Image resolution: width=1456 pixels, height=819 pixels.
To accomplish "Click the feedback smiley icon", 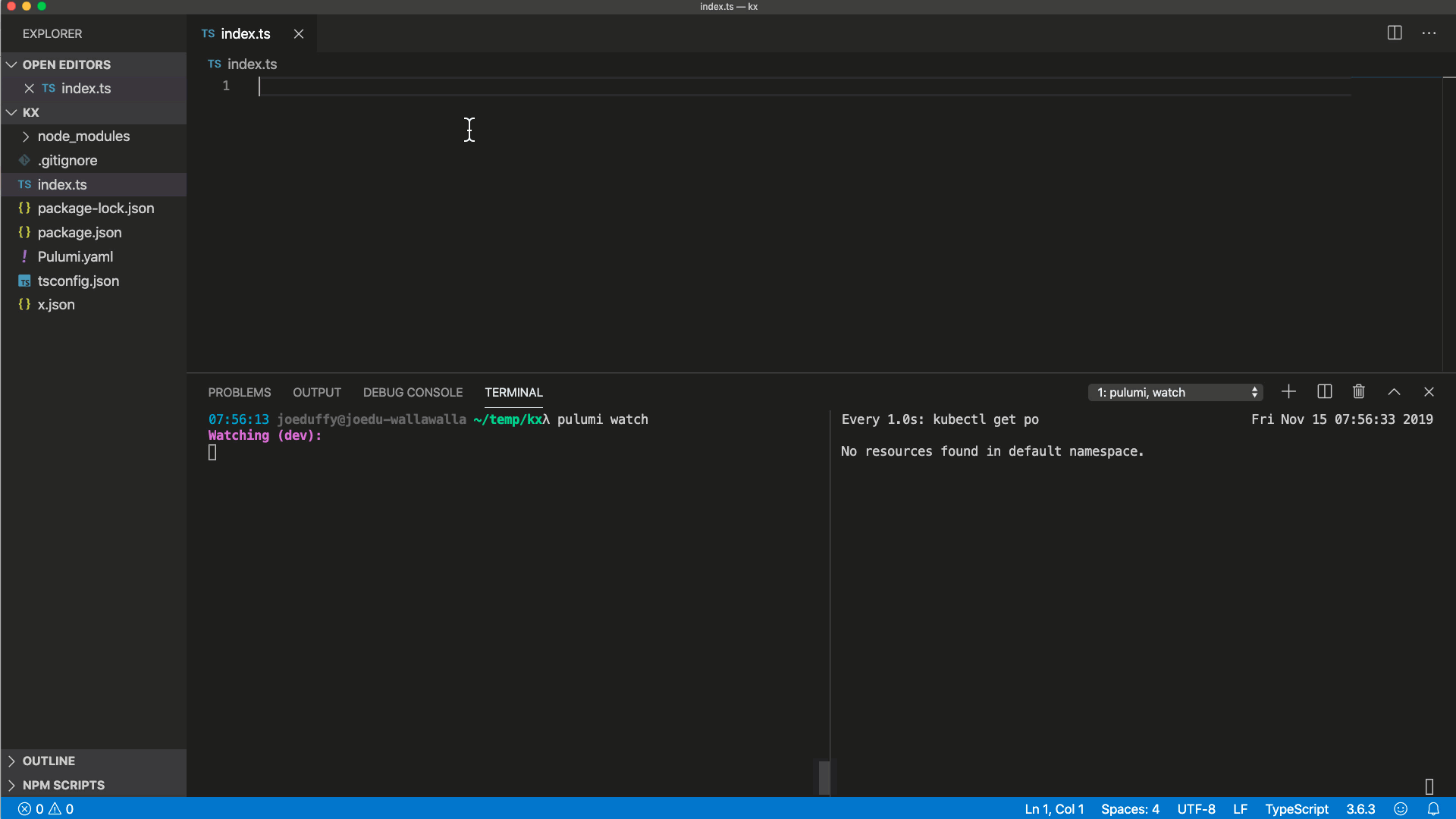I will point(1401,809).
